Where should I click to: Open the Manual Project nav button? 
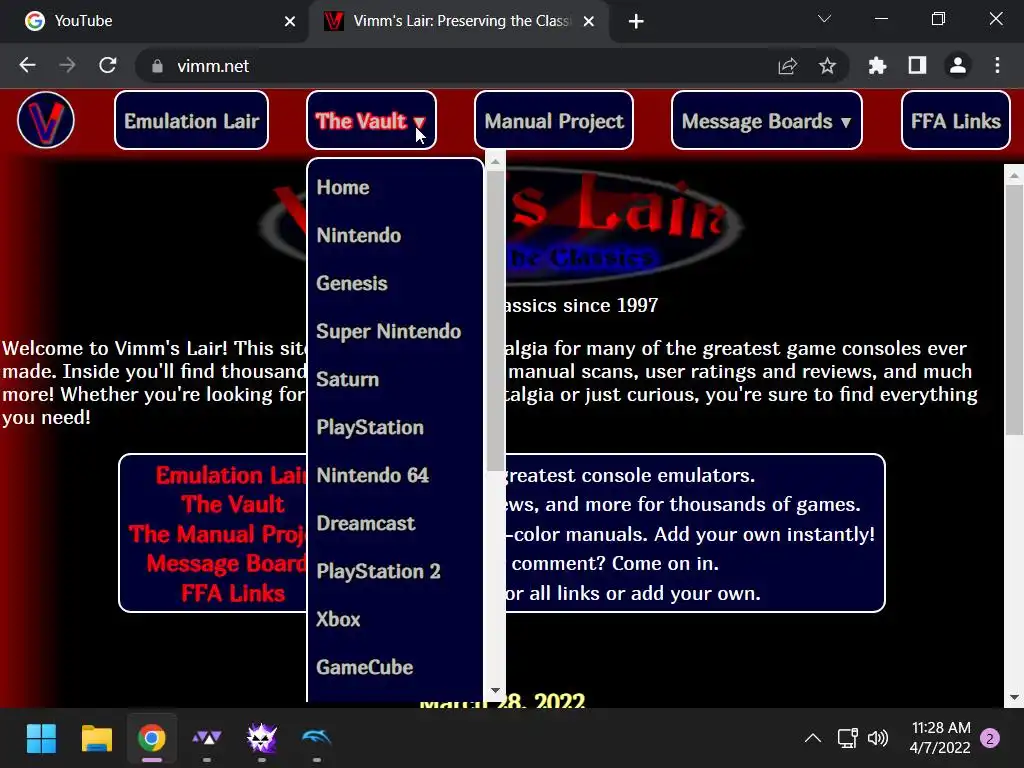pyautogui.click(x=554, y=121)
